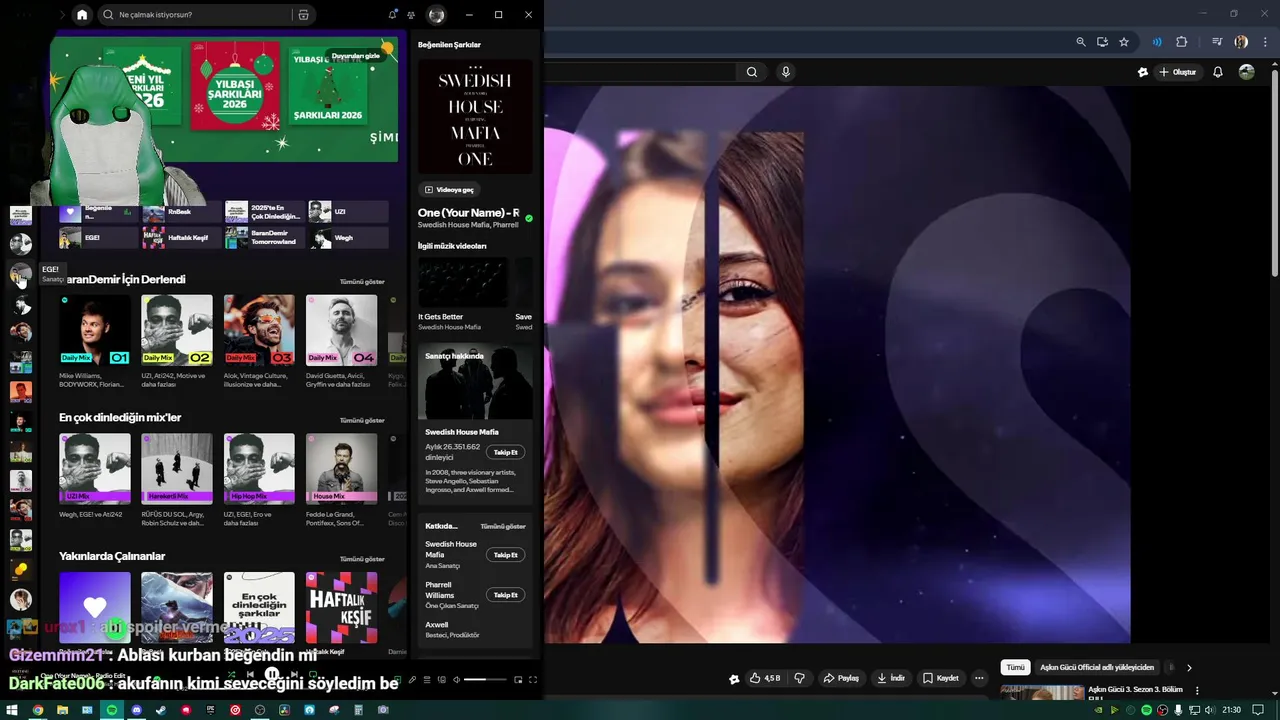Open Liked Songs heart tile in recents
Image resolution: width=1280 pixels, height=720 pixels.
pos(95,607)
